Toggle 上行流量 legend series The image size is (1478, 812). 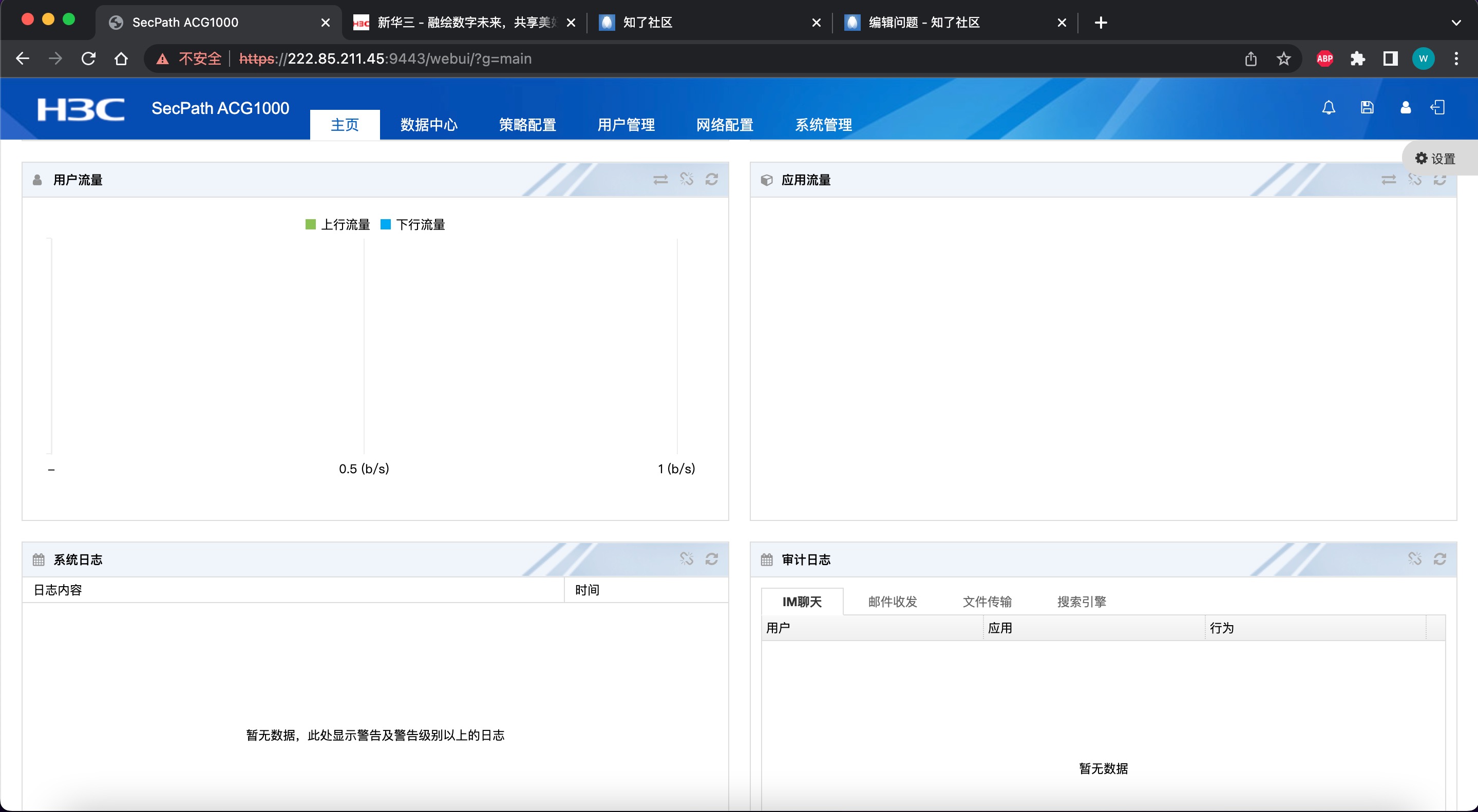click(345, 225)
